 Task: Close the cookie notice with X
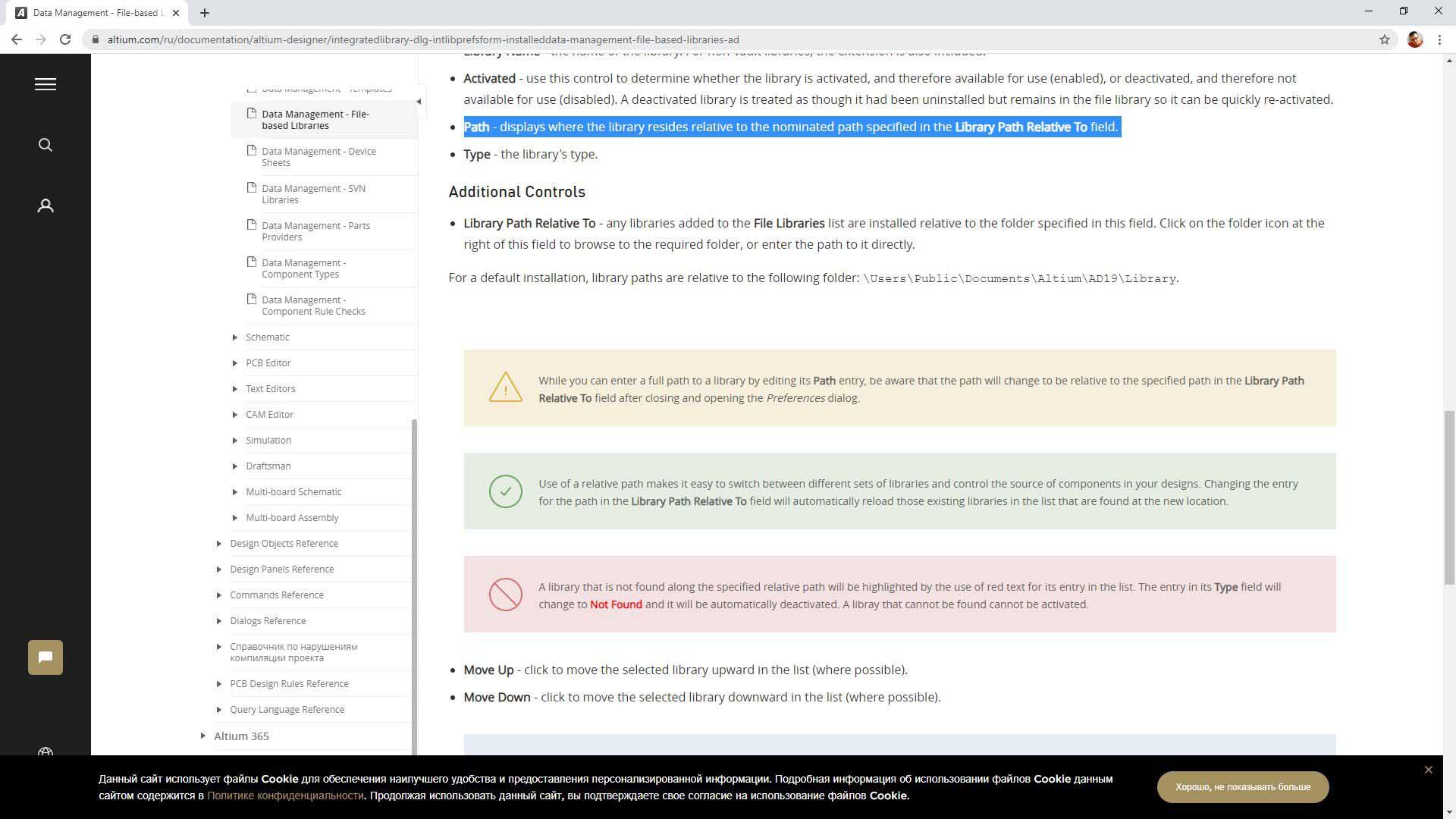[x=1429, y=770]
